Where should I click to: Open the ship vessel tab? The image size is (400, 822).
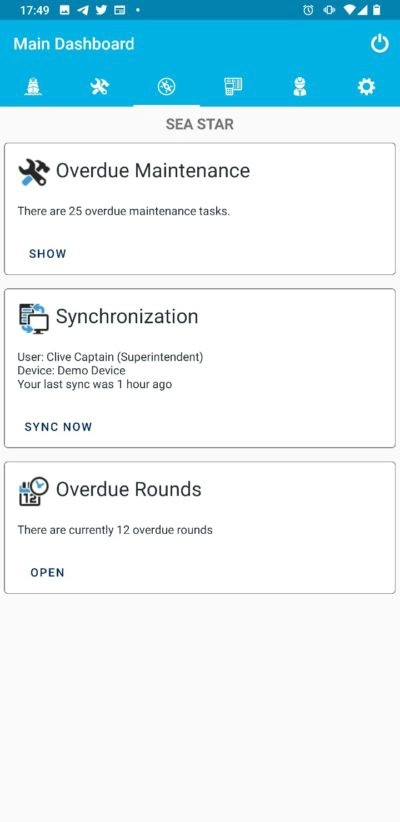33,86
